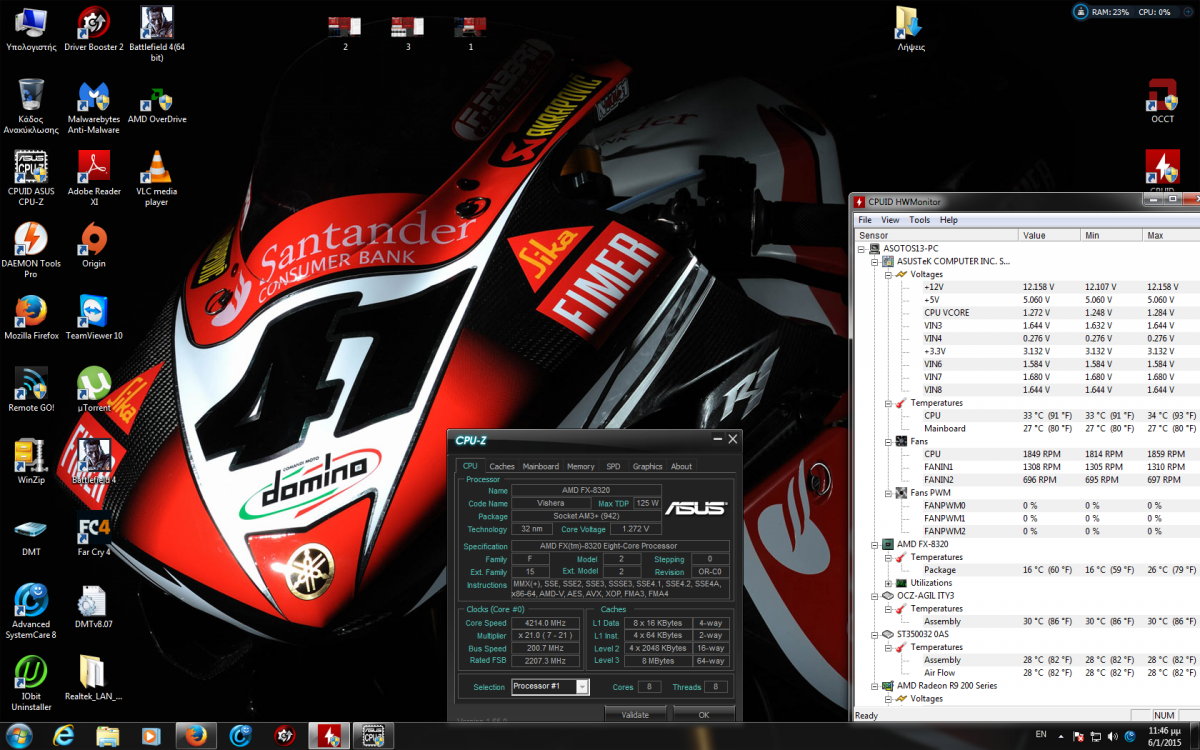Launch the Origin desktop shortcut
This screenshot has height=750, width=1200.
(94, 245)
